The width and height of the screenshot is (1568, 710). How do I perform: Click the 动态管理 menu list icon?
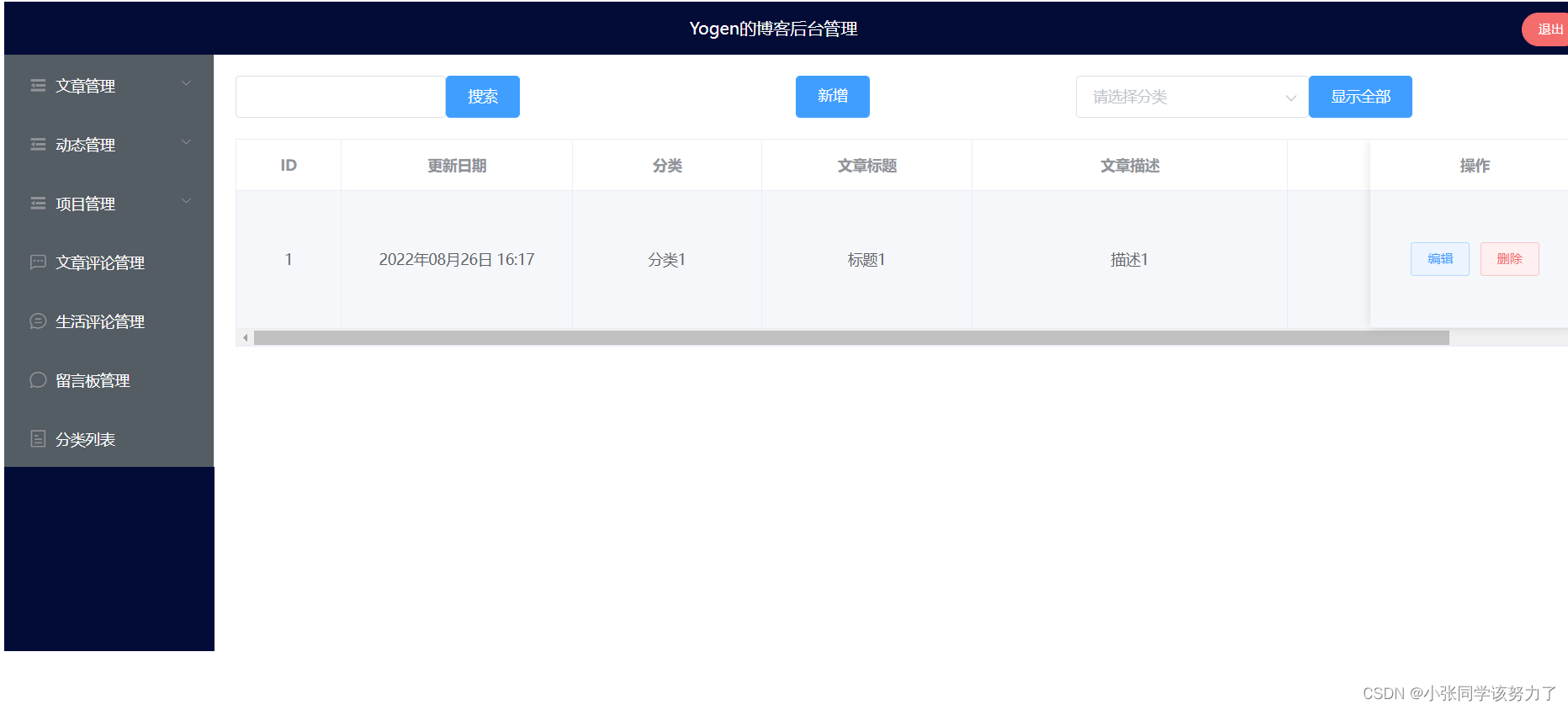tap(38, 144)
